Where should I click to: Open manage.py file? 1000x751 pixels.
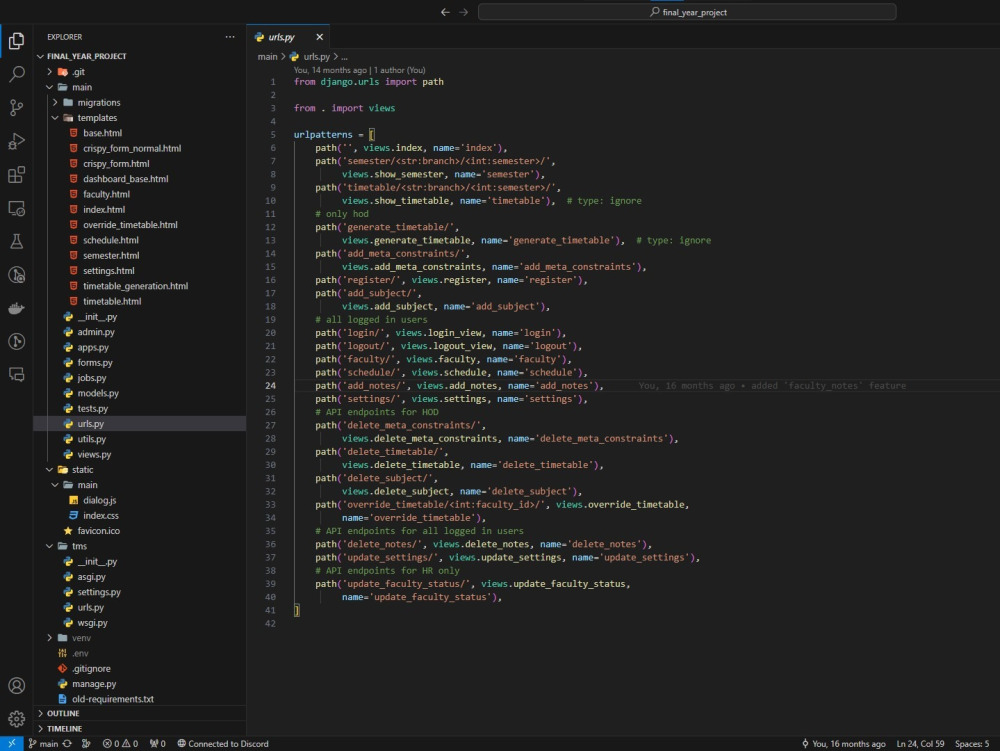[x=140, y=683]
